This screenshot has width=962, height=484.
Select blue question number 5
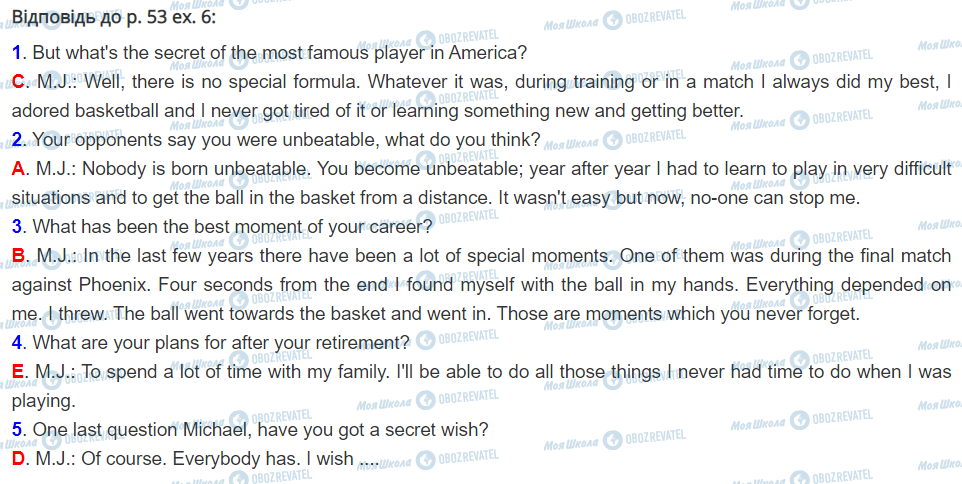18,430
